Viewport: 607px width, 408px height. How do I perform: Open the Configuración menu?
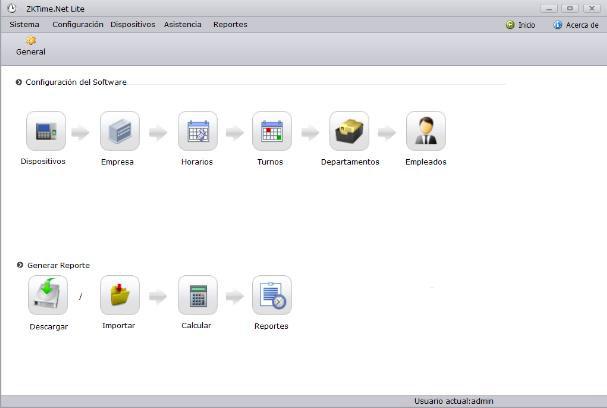click(x=78, y=24)
